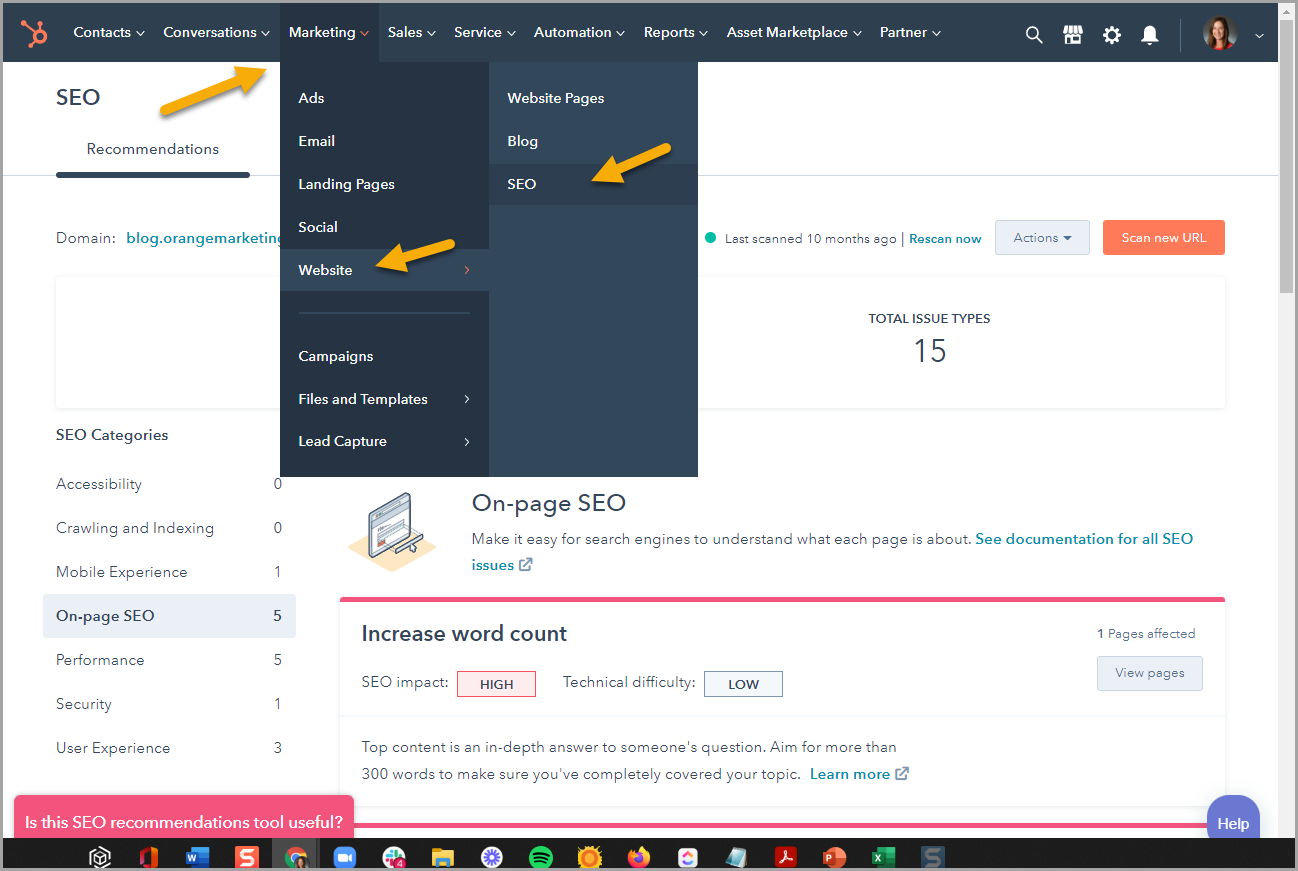Select the Performance category
The width and height of the screenshot is (1298, 871).
[169, 660]
